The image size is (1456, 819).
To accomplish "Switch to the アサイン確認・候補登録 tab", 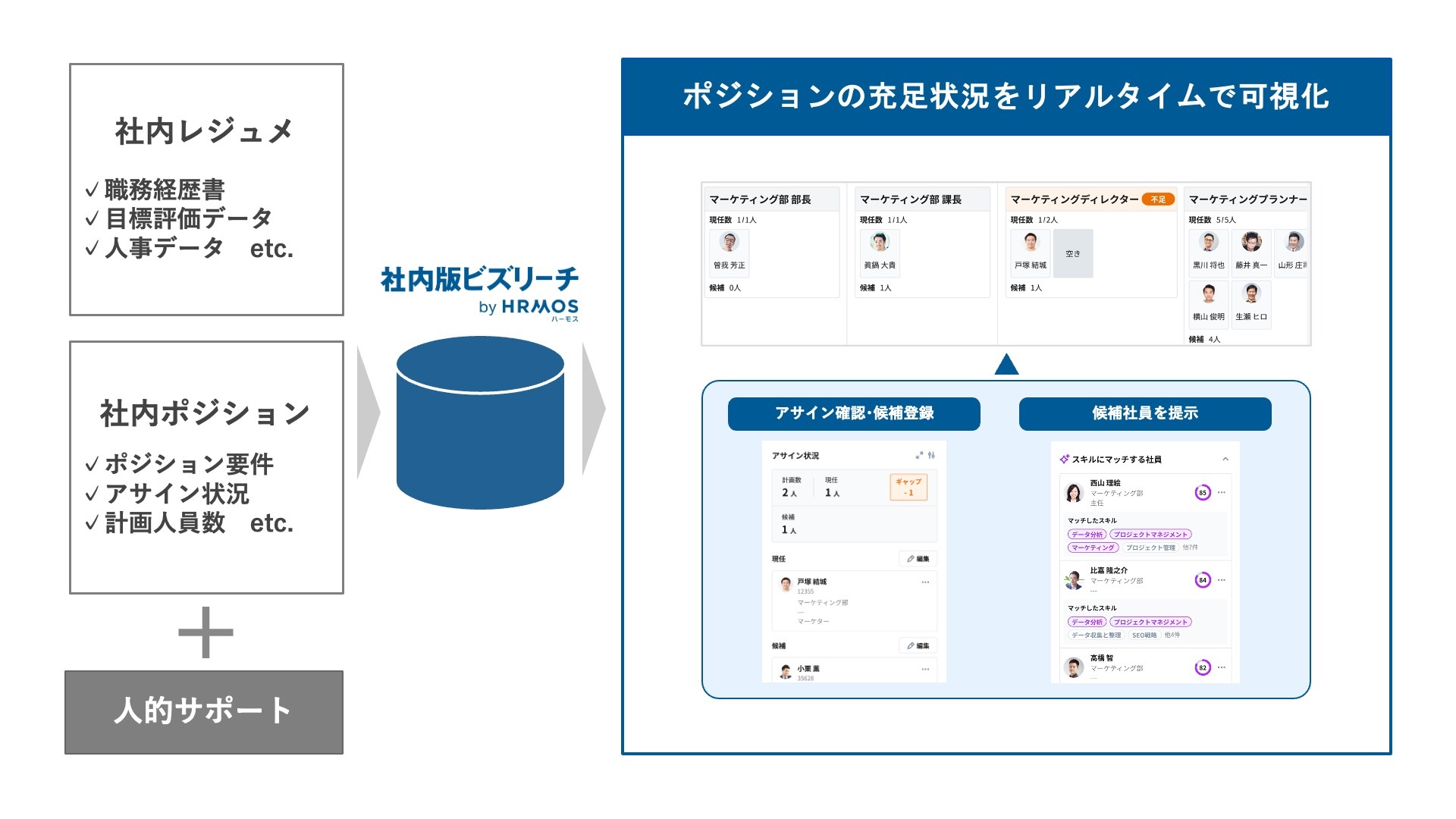I will (854, 414).
